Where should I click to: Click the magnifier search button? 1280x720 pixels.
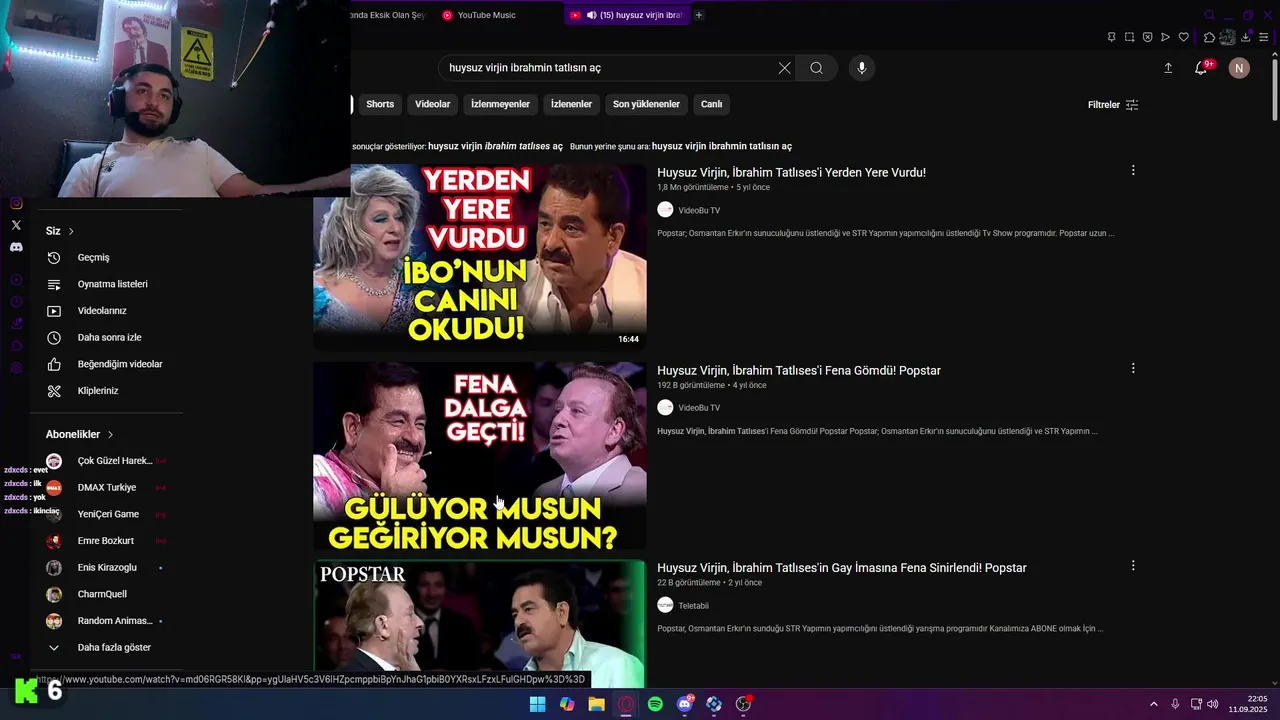817,68
